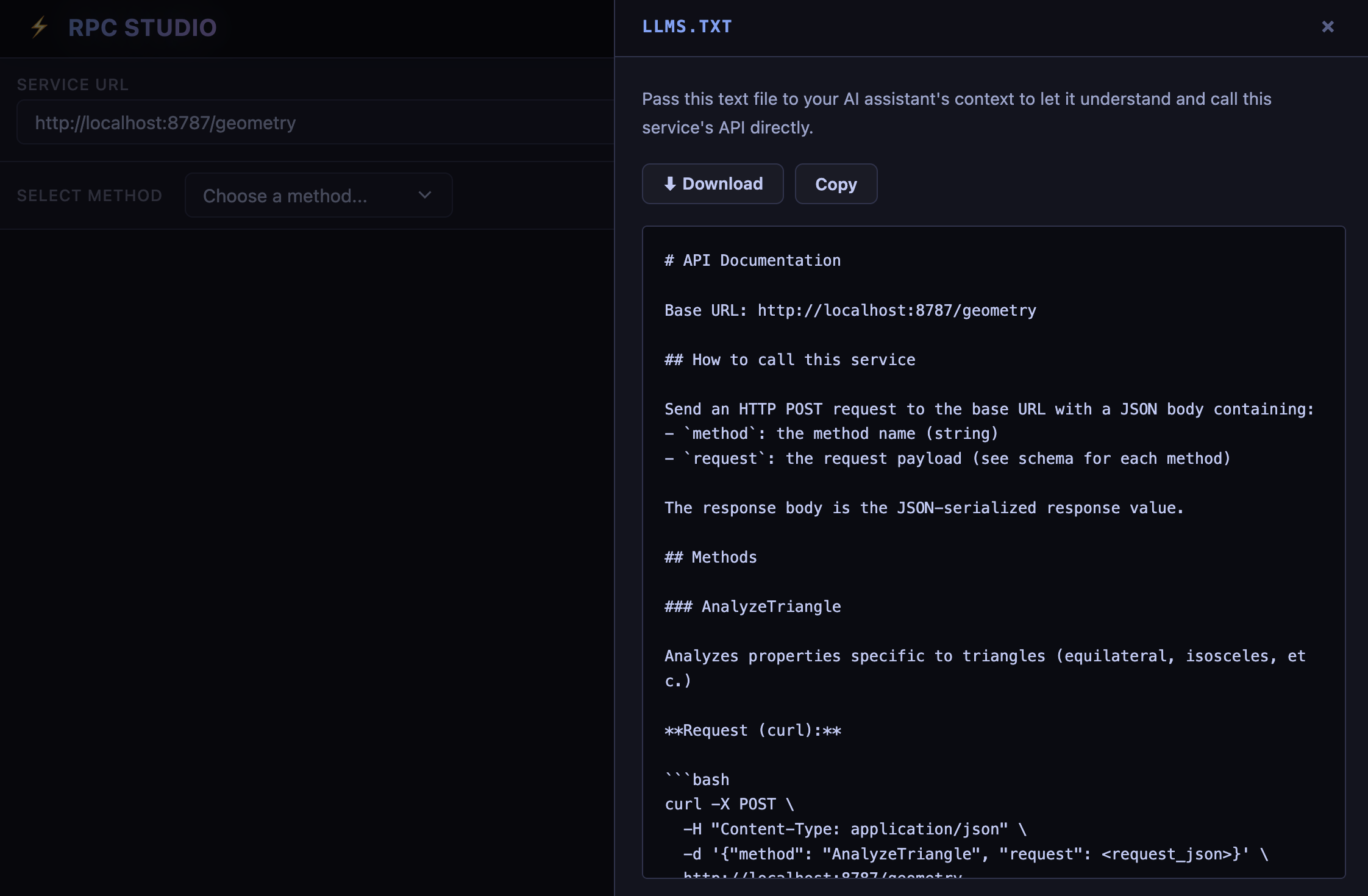Screen dimensions: 1368x896
Task: Click the SELECT METHOD label
Action: [x=90, y=196]
